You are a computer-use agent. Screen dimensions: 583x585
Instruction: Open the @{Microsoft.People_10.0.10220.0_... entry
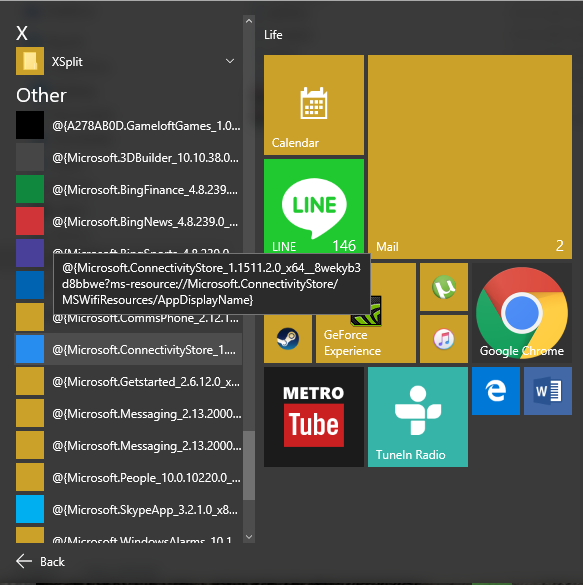pos(129,477)
